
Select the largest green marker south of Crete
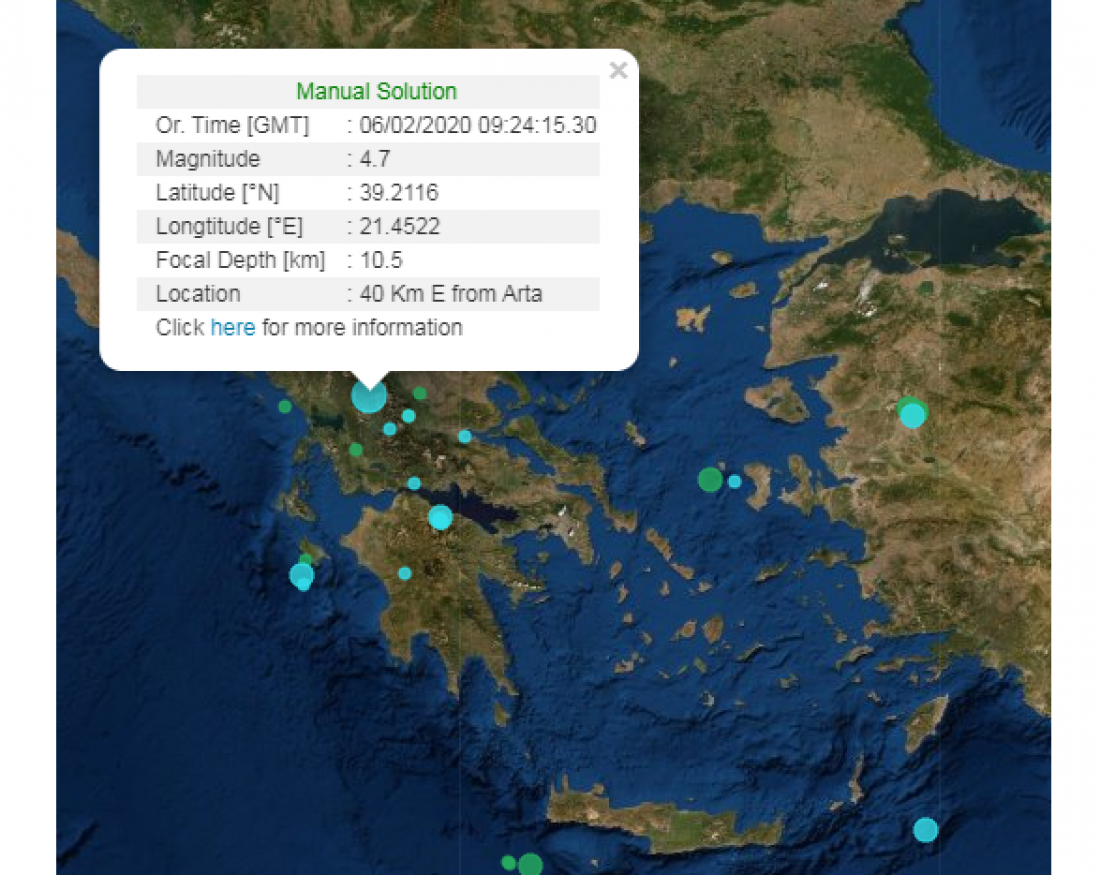(x=530, y=865)
